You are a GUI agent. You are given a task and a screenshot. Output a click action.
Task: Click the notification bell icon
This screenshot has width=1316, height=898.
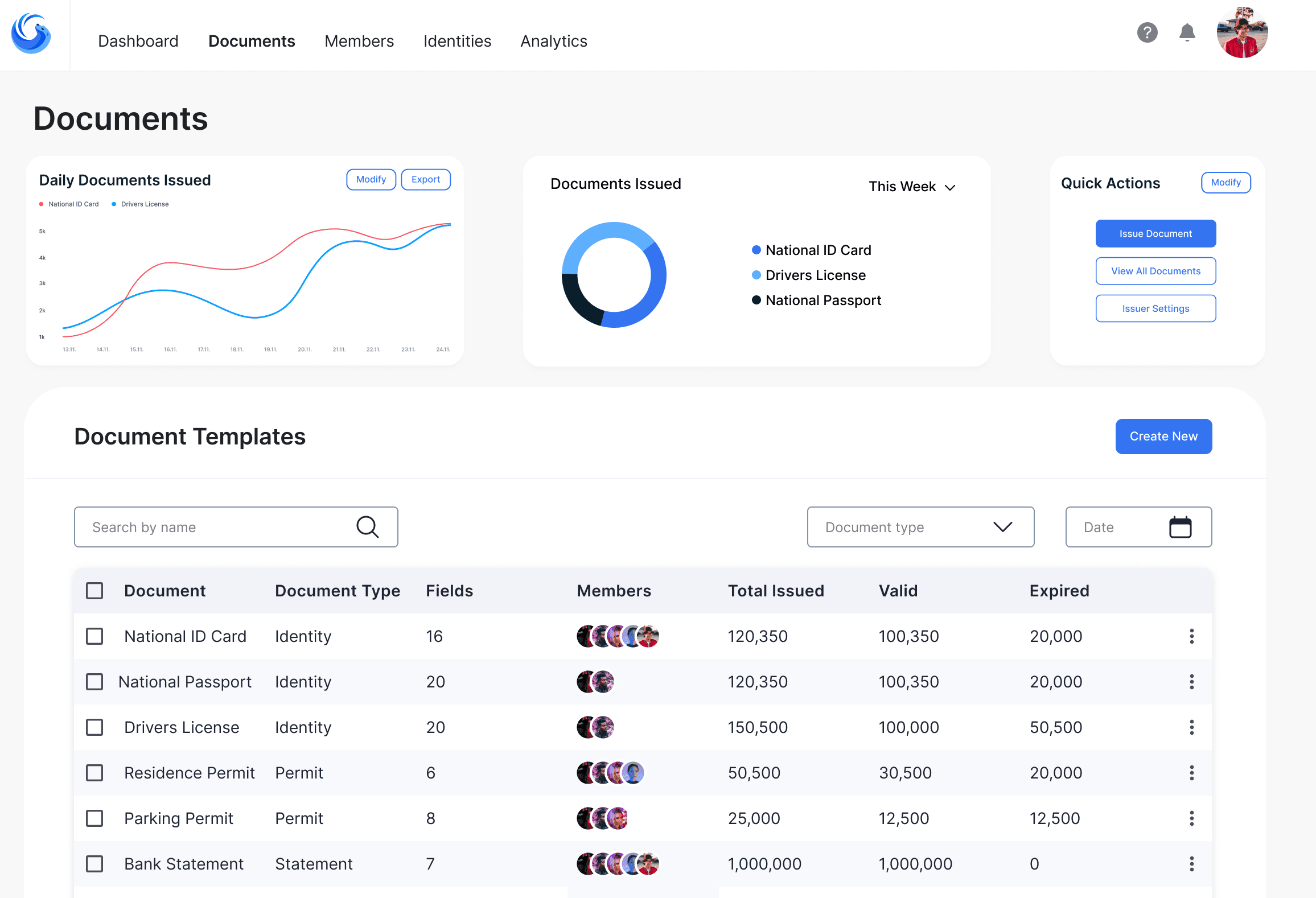(x=1187, y=33)
